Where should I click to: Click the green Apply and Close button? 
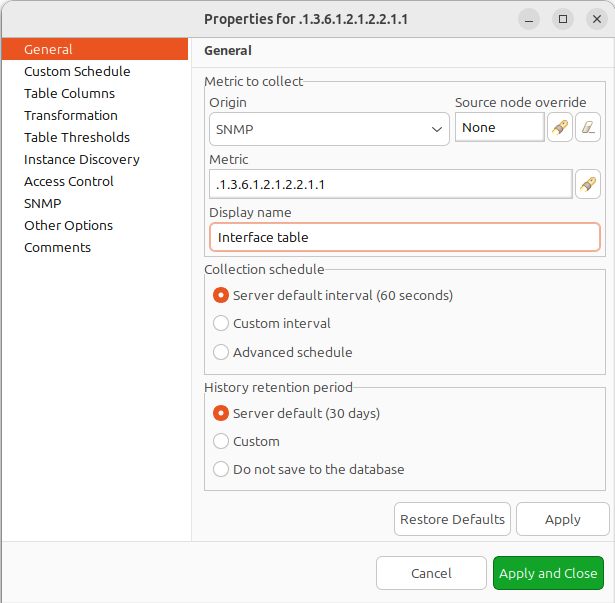(548, 573)
